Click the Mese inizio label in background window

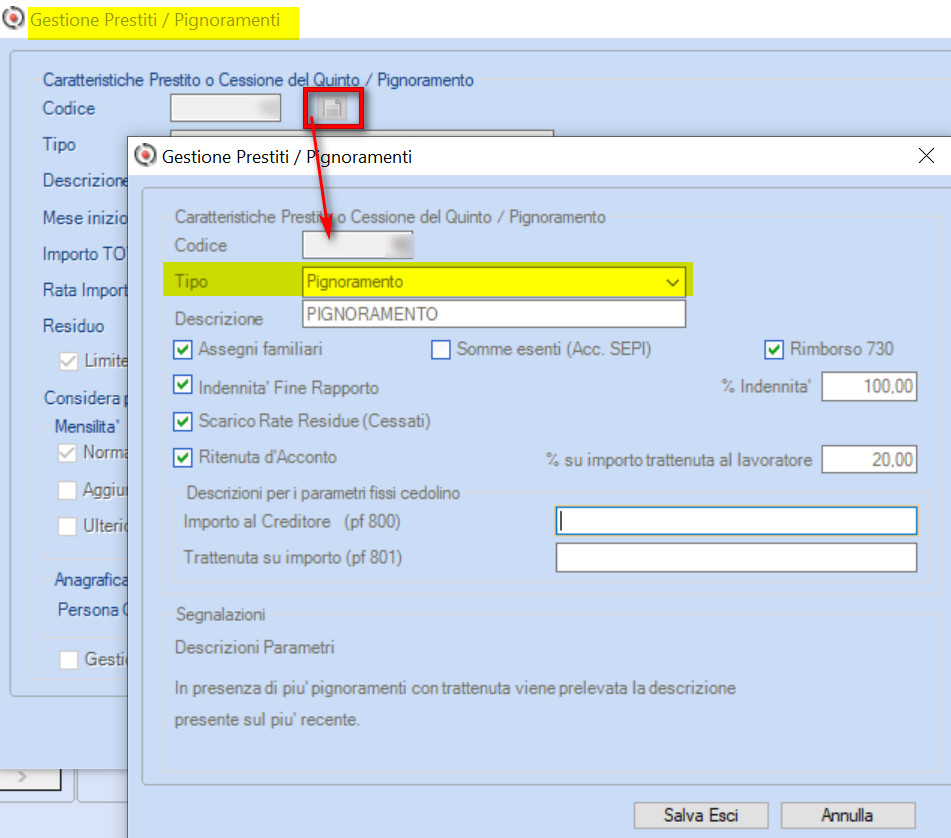pos(85,218)
